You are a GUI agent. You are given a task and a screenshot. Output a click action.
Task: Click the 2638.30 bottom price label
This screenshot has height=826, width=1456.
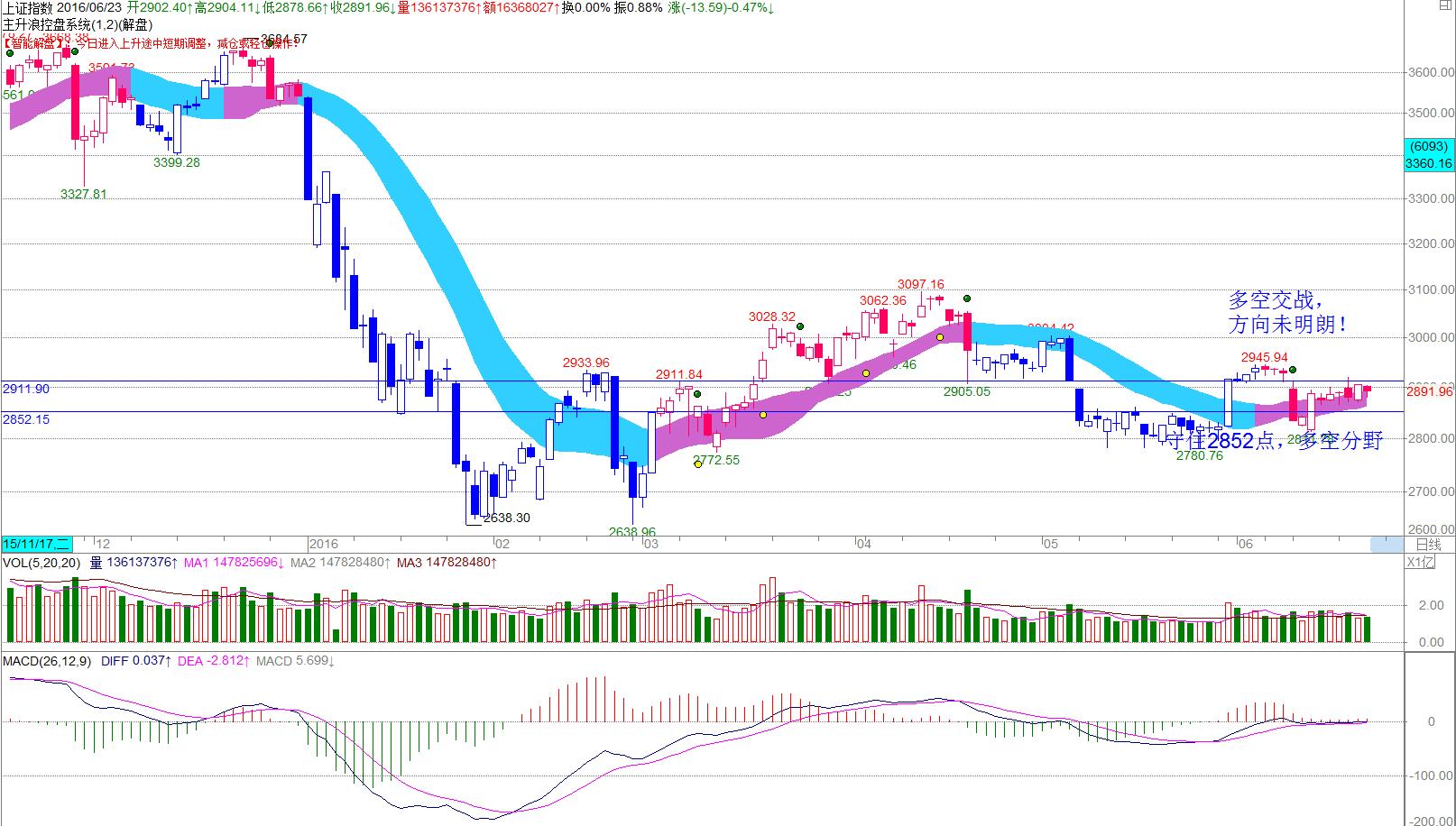(507, 518)
